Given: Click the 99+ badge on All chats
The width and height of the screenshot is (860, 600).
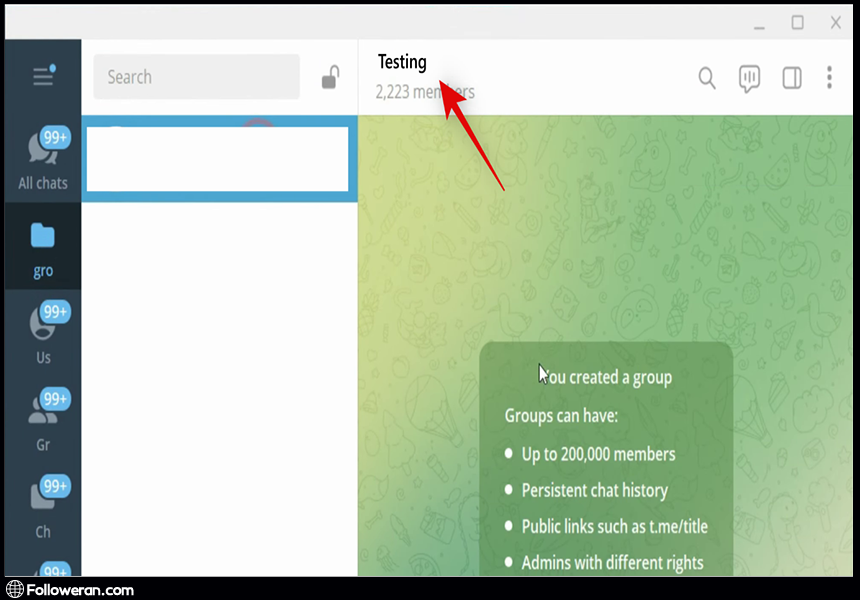Looking at the screenshot, I should (x=56, y=138).
